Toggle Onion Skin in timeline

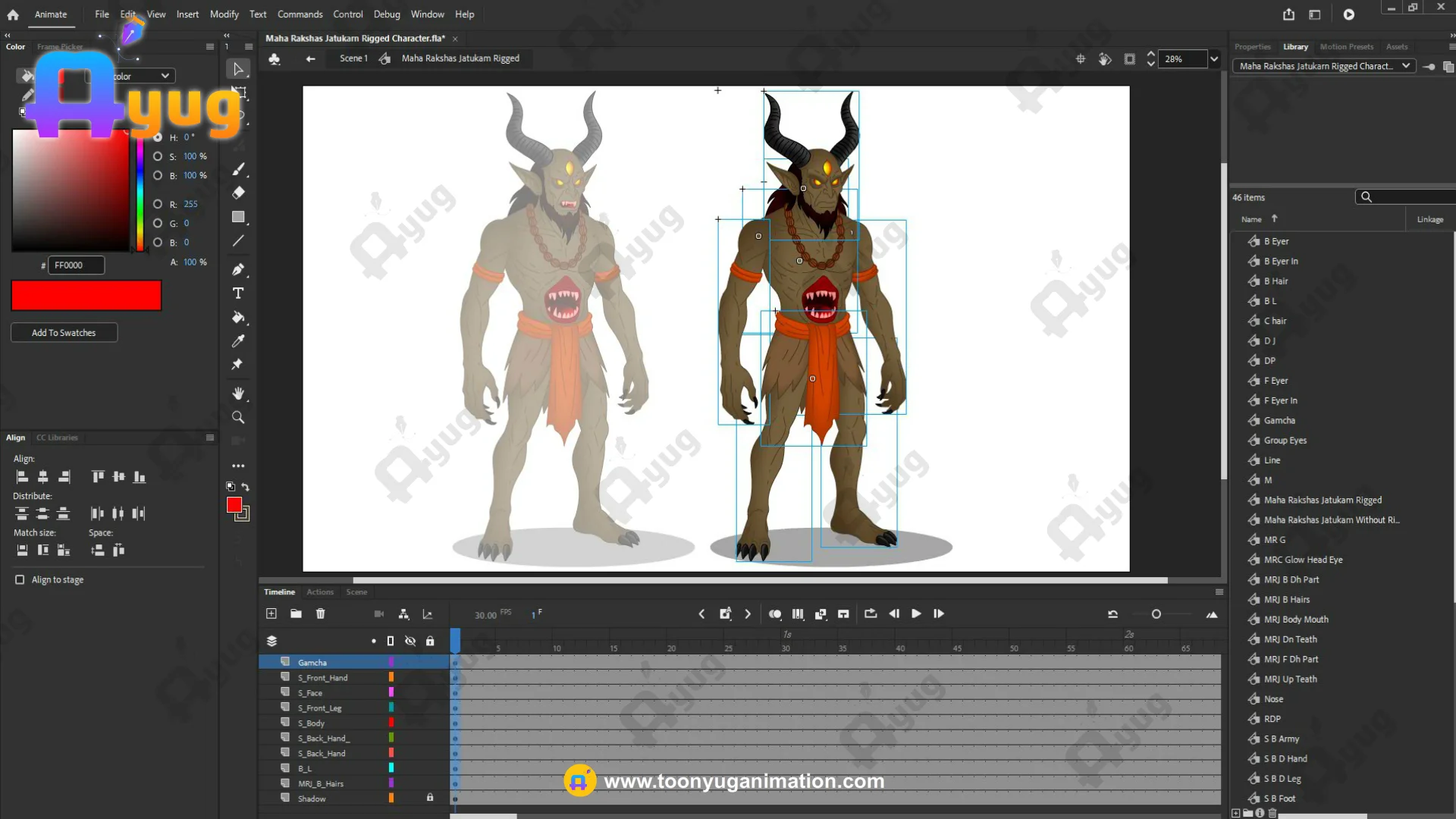(774, 613)
